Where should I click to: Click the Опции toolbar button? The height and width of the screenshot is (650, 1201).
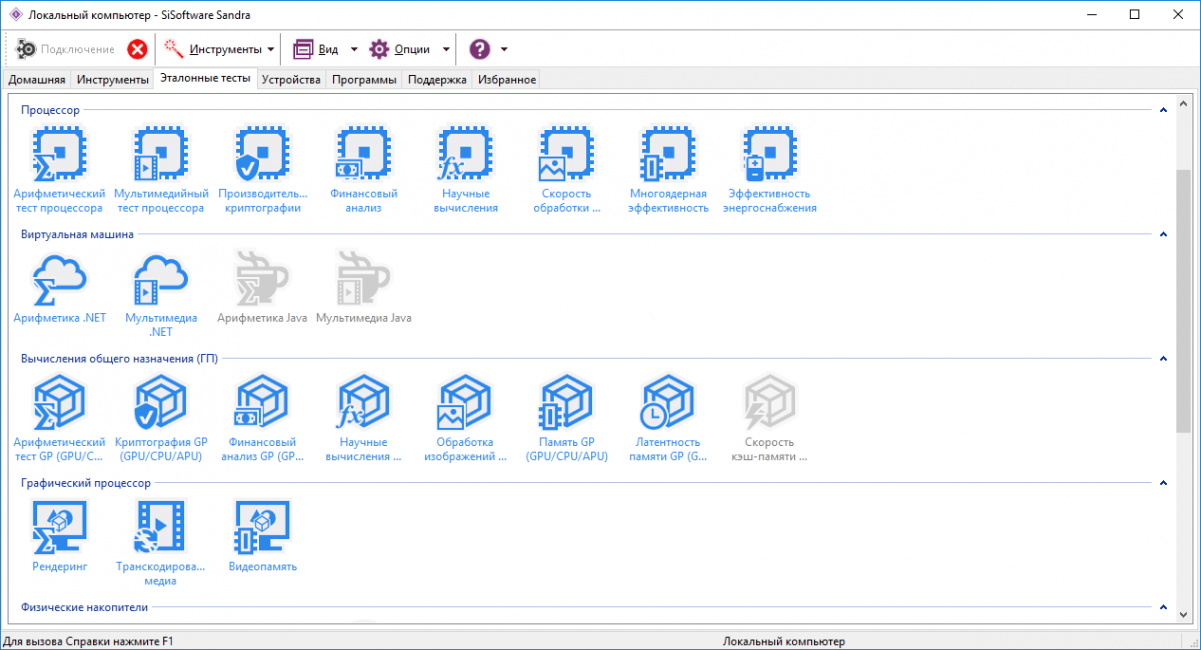tap(400, 49)
